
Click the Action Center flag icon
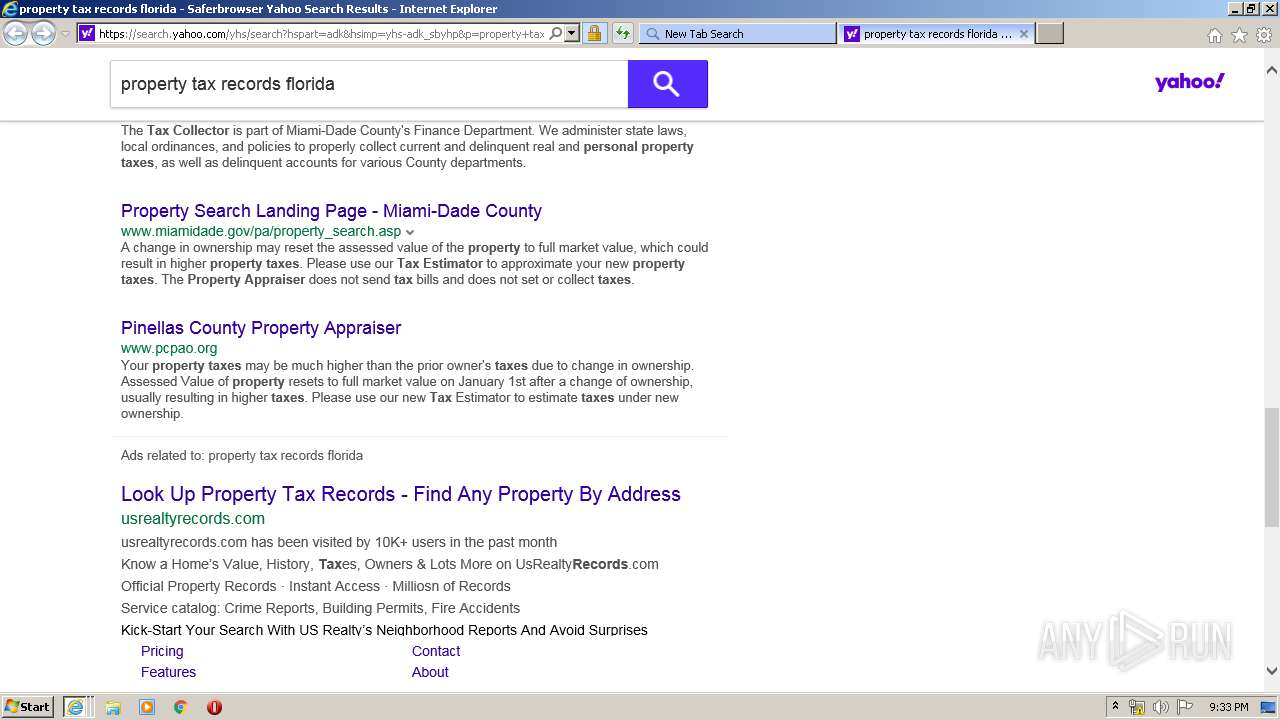pyautogui.click(x=1185, y=707)
